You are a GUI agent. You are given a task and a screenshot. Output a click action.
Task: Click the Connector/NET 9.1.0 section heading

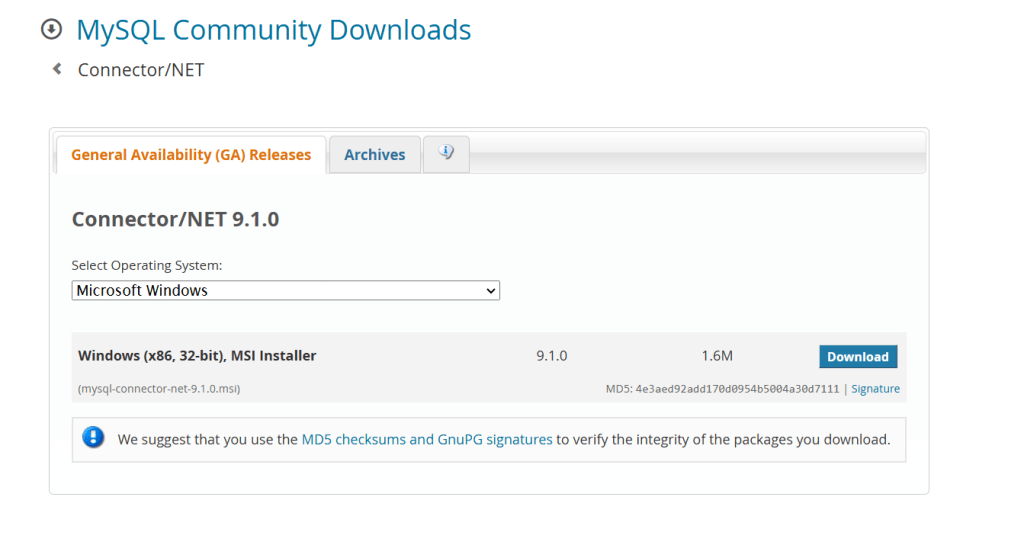[x=175, y=219]
